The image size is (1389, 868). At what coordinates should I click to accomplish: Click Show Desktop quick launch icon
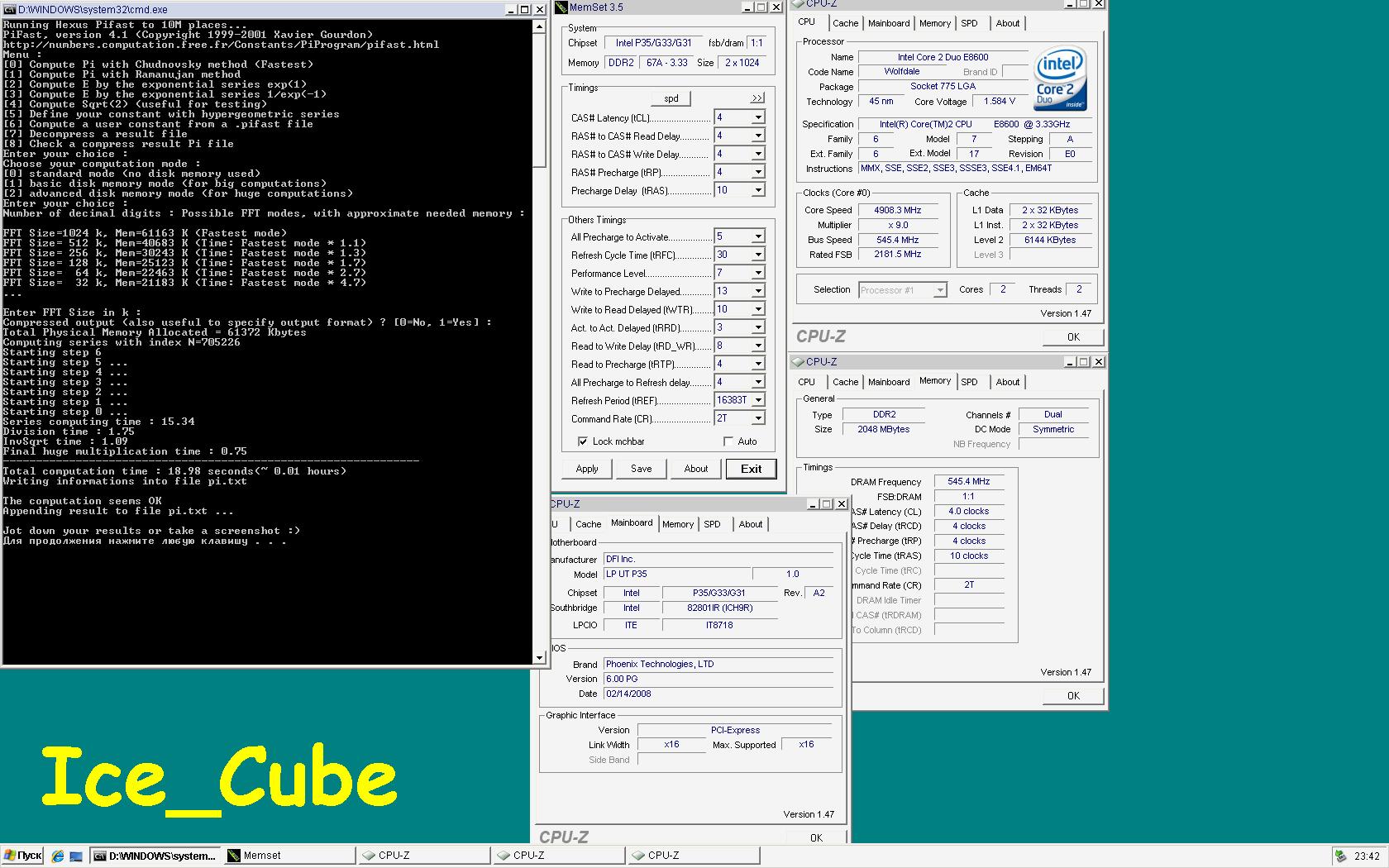[76, 856]
